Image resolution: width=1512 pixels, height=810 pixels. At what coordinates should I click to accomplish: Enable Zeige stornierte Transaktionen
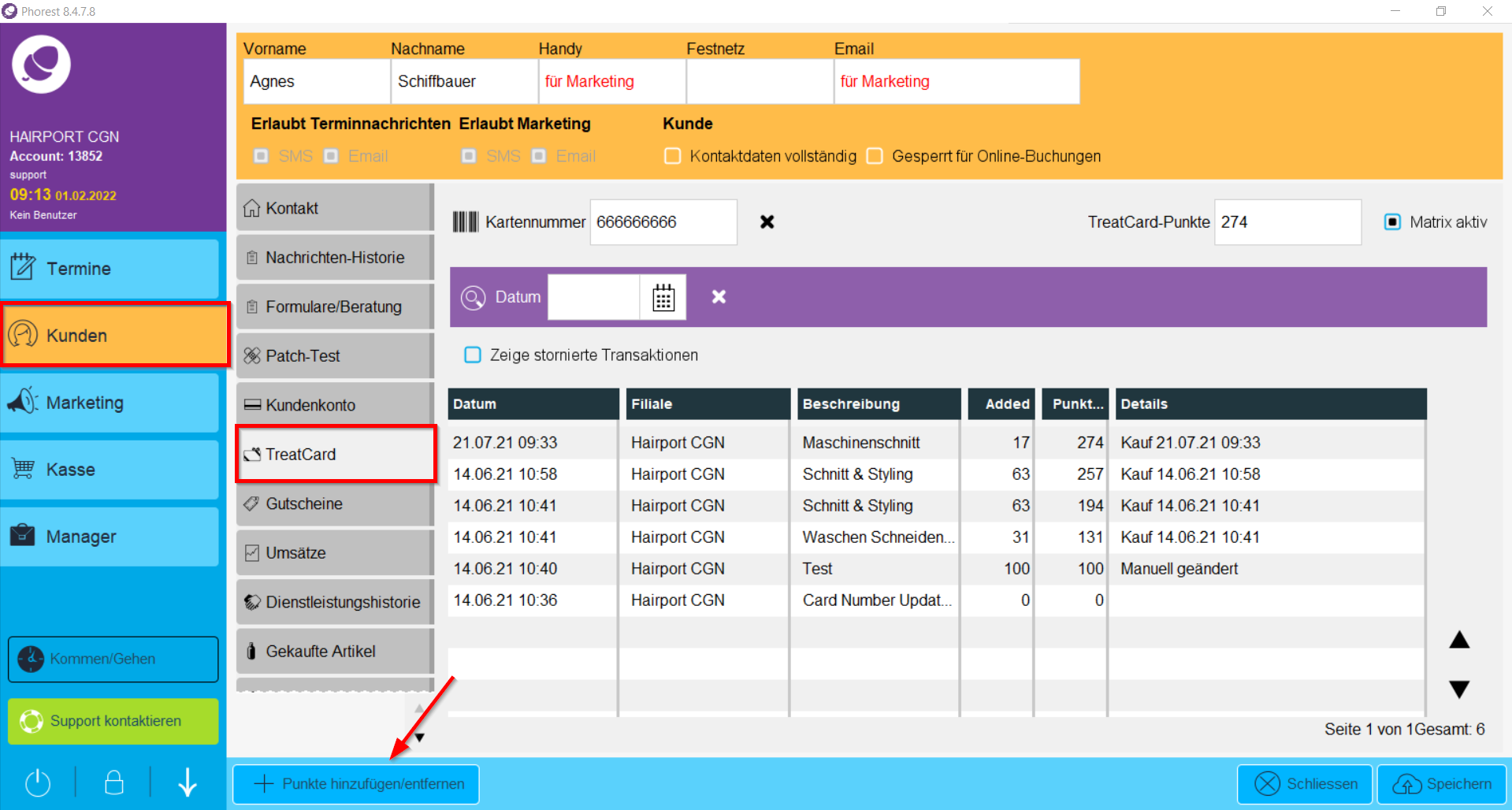[x=473, y=355]
